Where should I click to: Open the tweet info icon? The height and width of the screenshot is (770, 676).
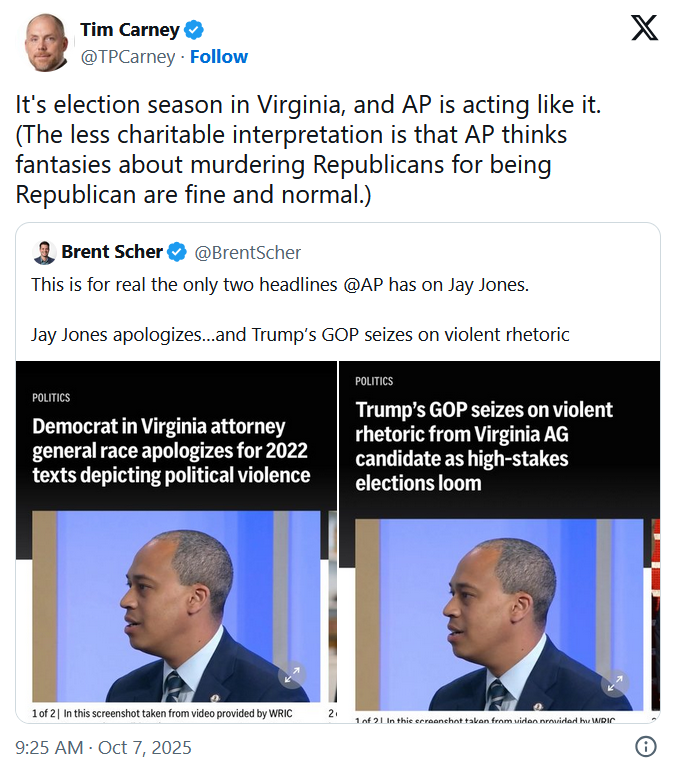click(x=646, y=747)
